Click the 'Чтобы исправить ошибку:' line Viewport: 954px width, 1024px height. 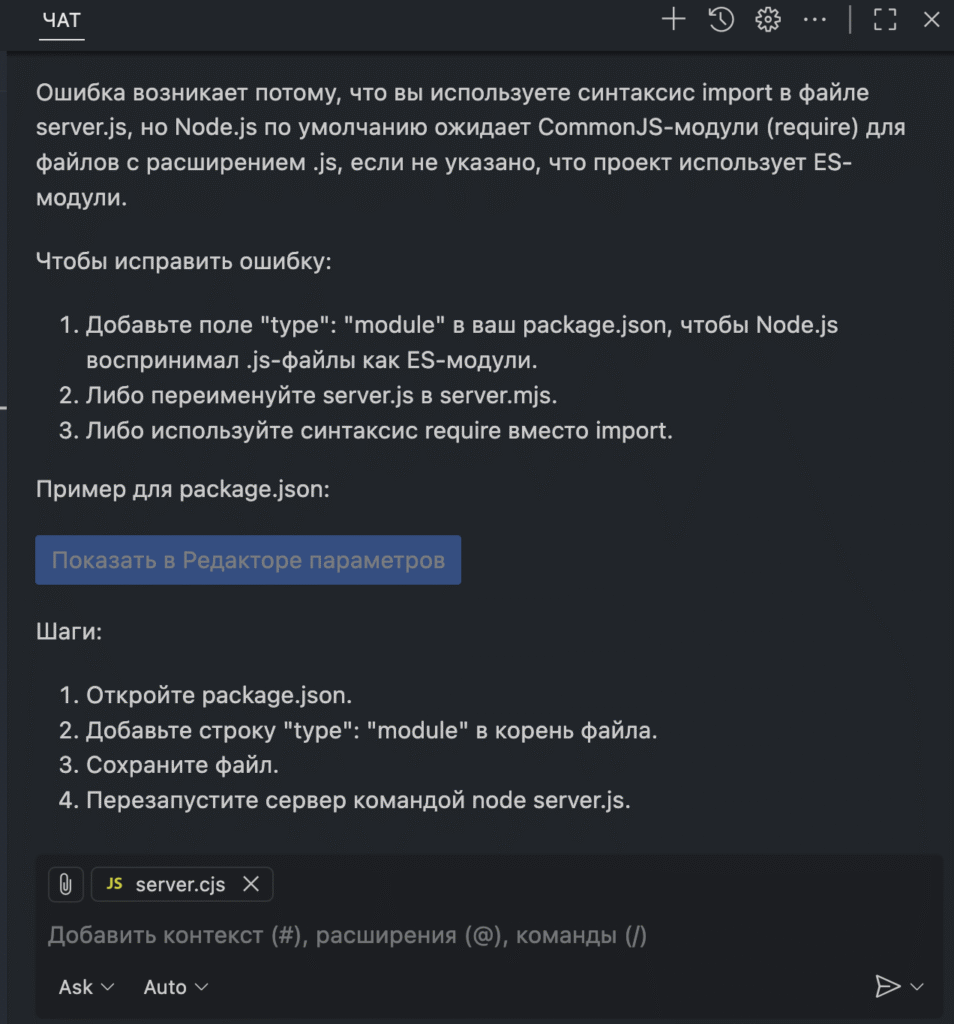pos(183,262)
